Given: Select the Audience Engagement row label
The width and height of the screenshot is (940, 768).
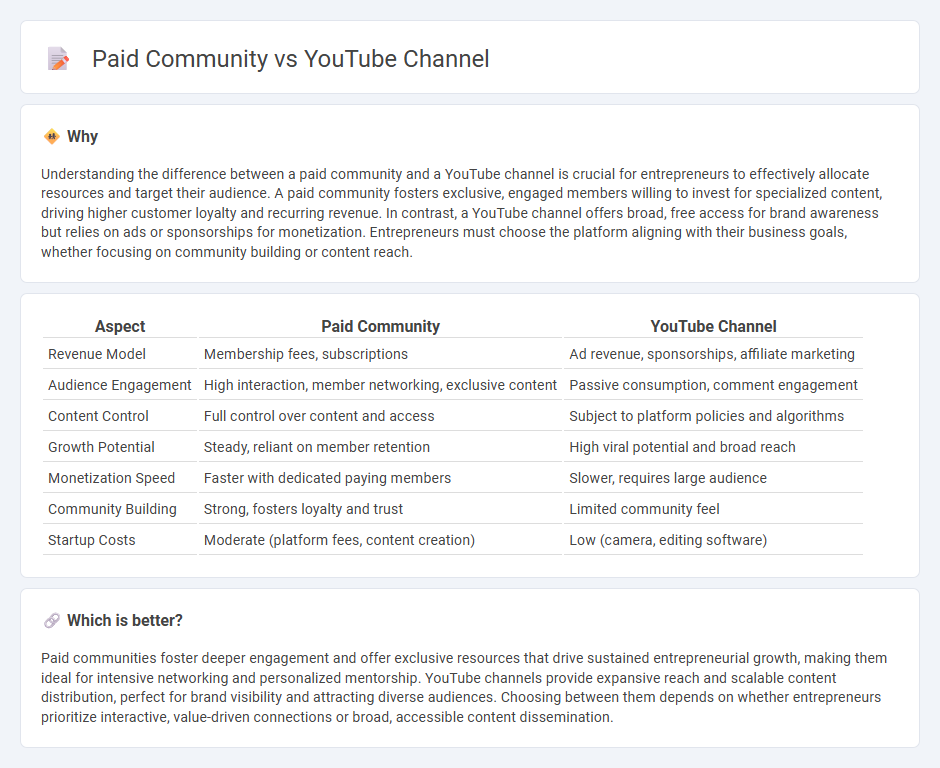Looking at the screenshot, I should (120, 385).
